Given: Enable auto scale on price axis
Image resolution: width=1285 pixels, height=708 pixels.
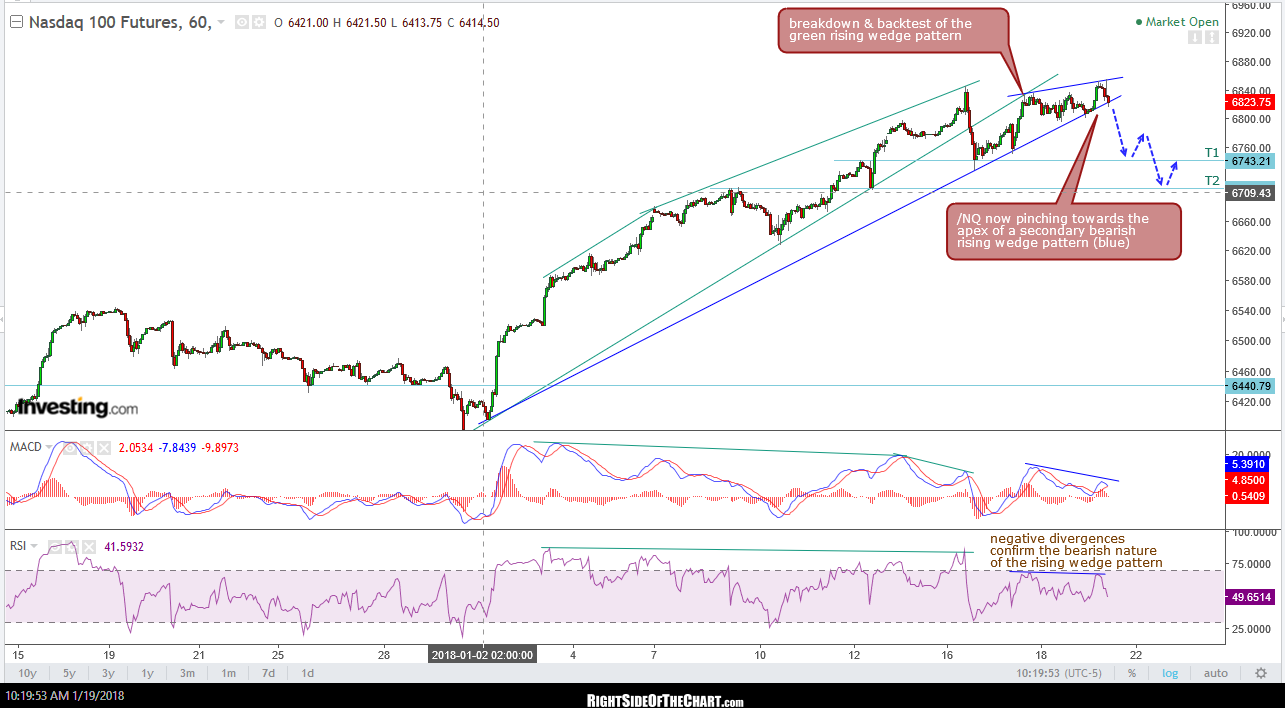Looking at the screenshot, I should pos(1214,673).
